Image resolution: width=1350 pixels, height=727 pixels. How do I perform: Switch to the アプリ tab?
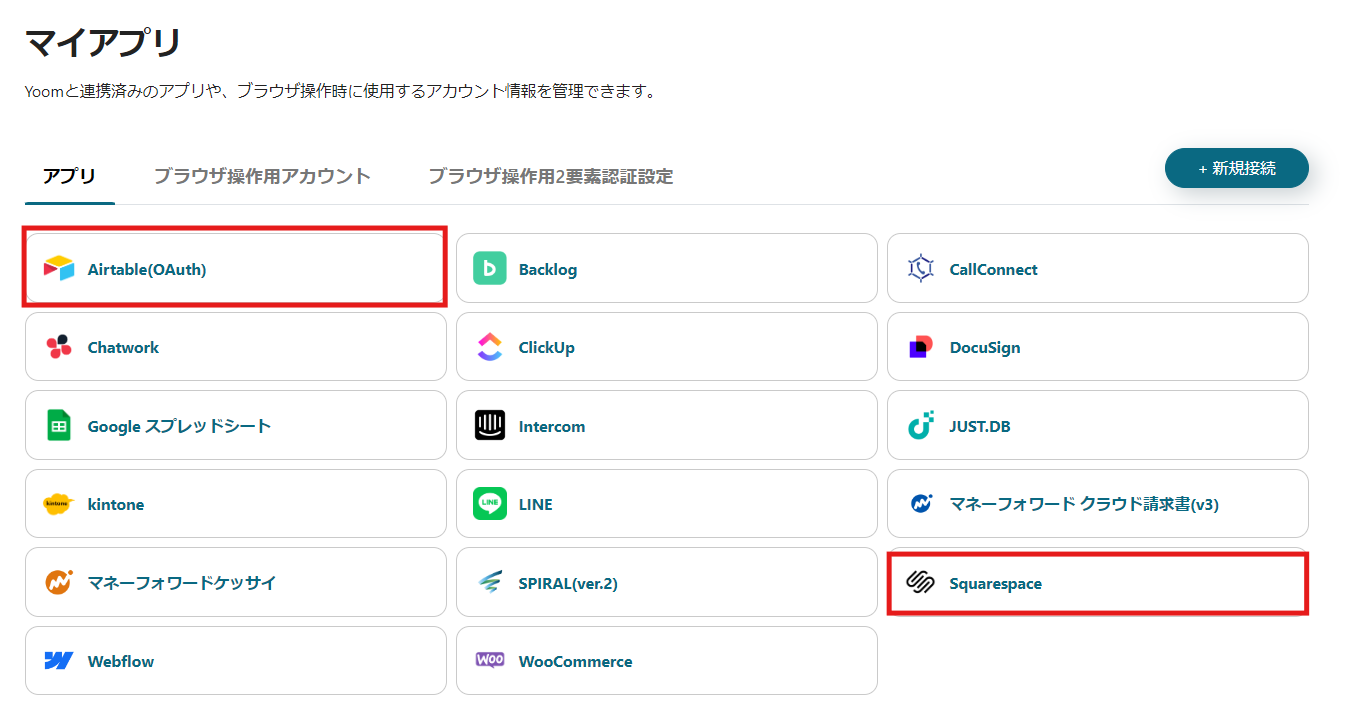pos(69,177)
